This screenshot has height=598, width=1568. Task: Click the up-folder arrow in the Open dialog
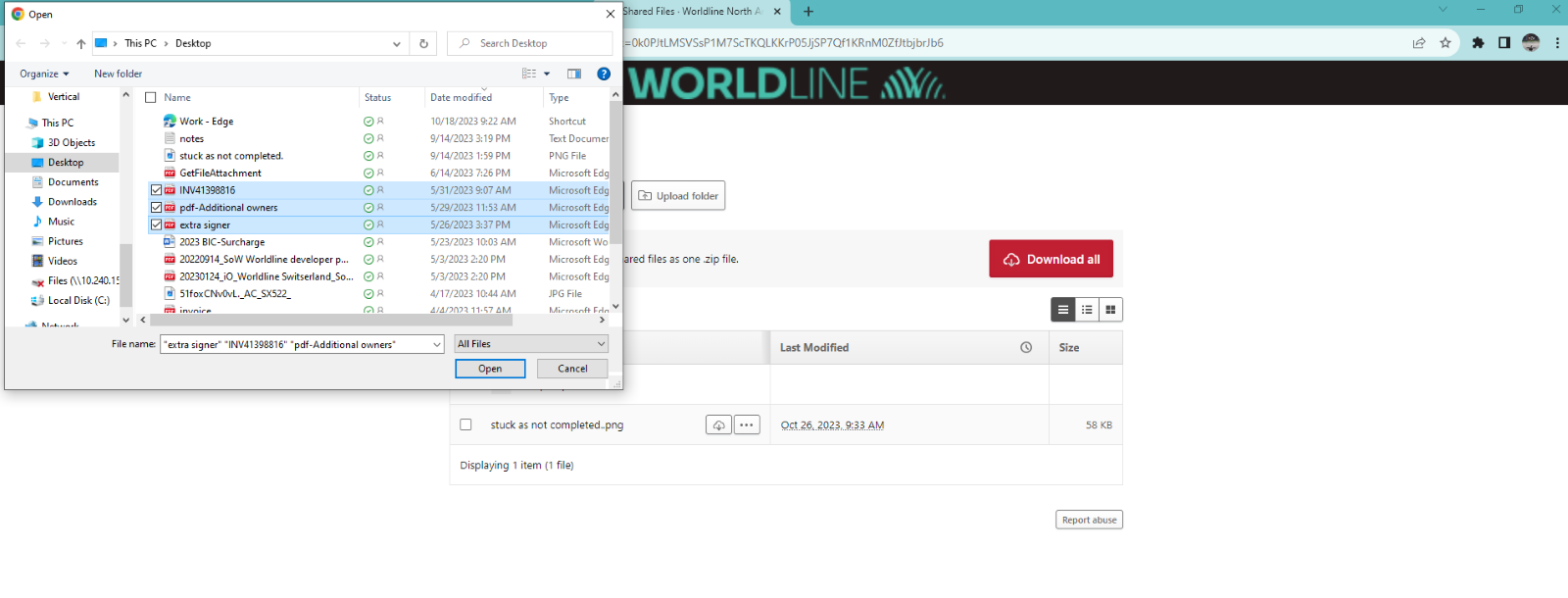81,43
